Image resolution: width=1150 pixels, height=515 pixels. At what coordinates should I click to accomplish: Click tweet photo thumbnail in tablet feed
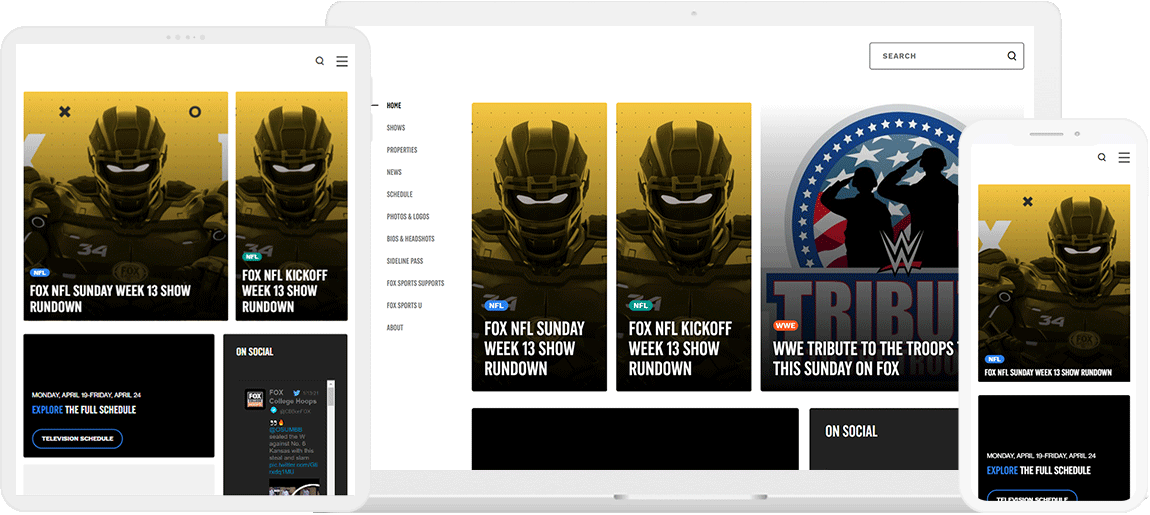click(294, 487)
